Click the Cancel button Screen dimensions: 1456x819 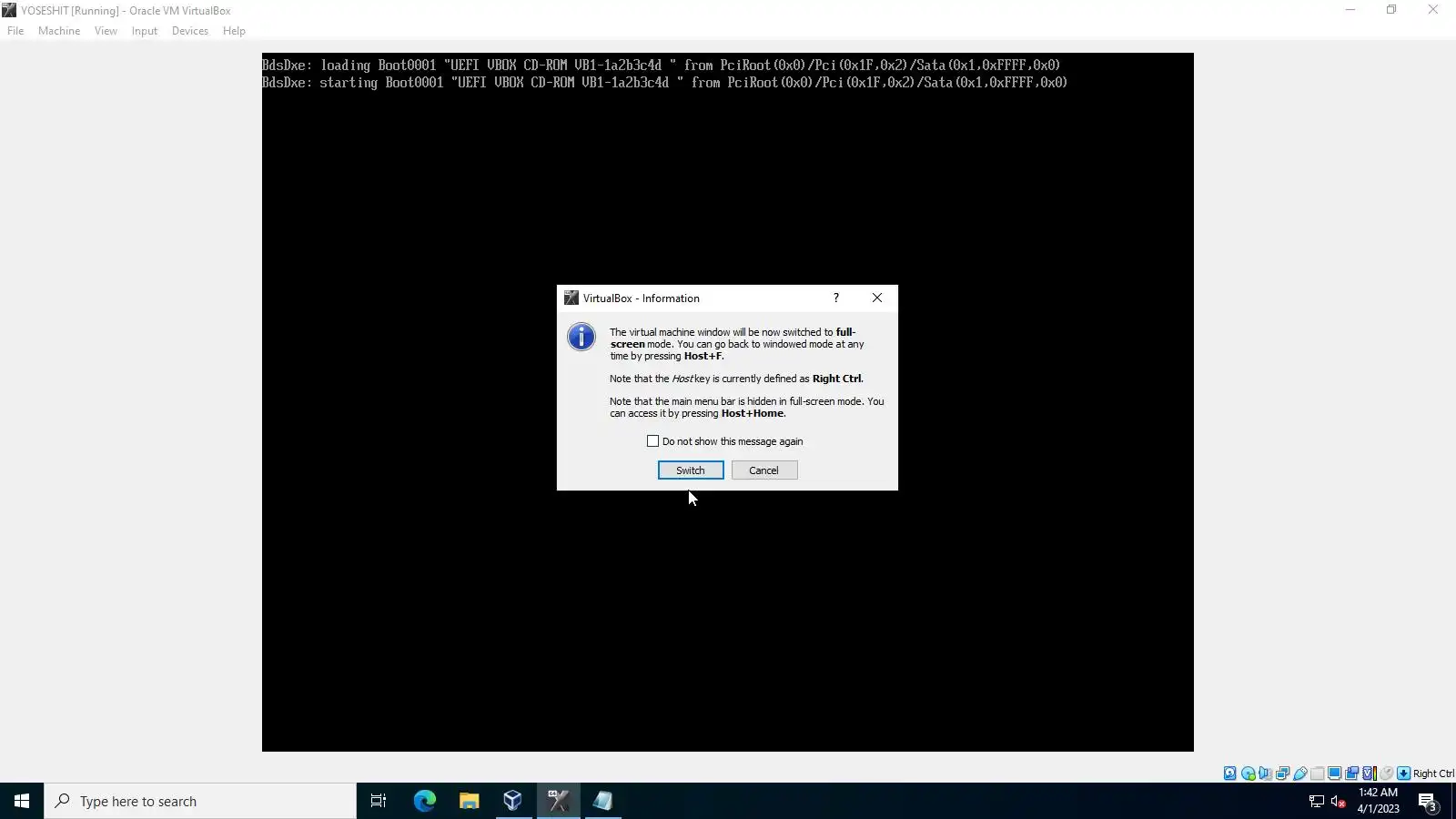(764, 470)
